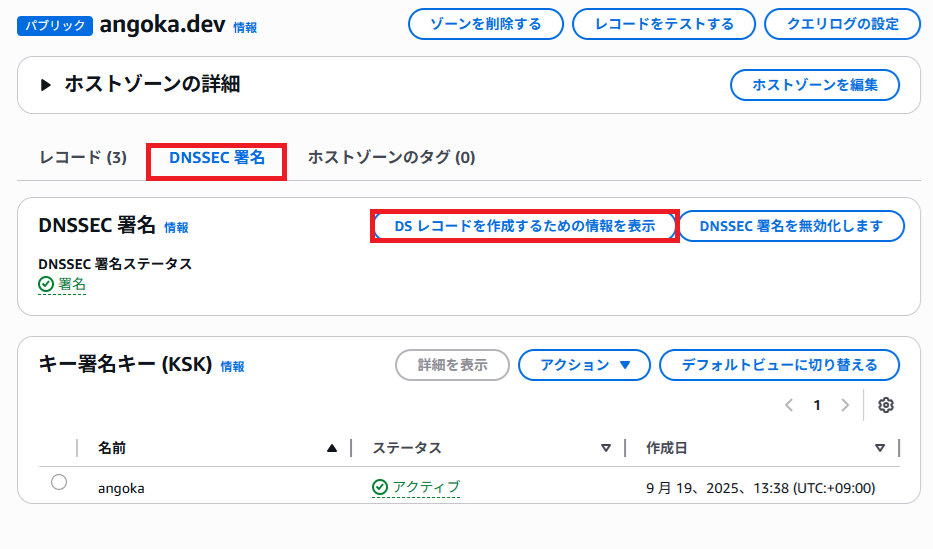Screen dimensions: 933x549
Task: Go to next page arrow in KSK table
Action: point(845,405)
